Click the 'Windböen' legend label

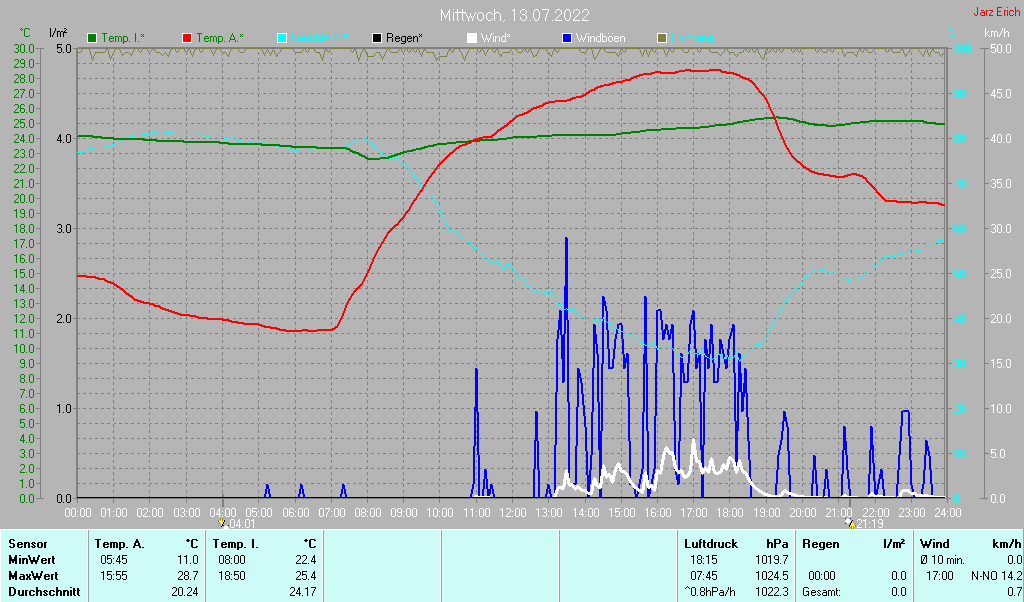tap(600, 39)
